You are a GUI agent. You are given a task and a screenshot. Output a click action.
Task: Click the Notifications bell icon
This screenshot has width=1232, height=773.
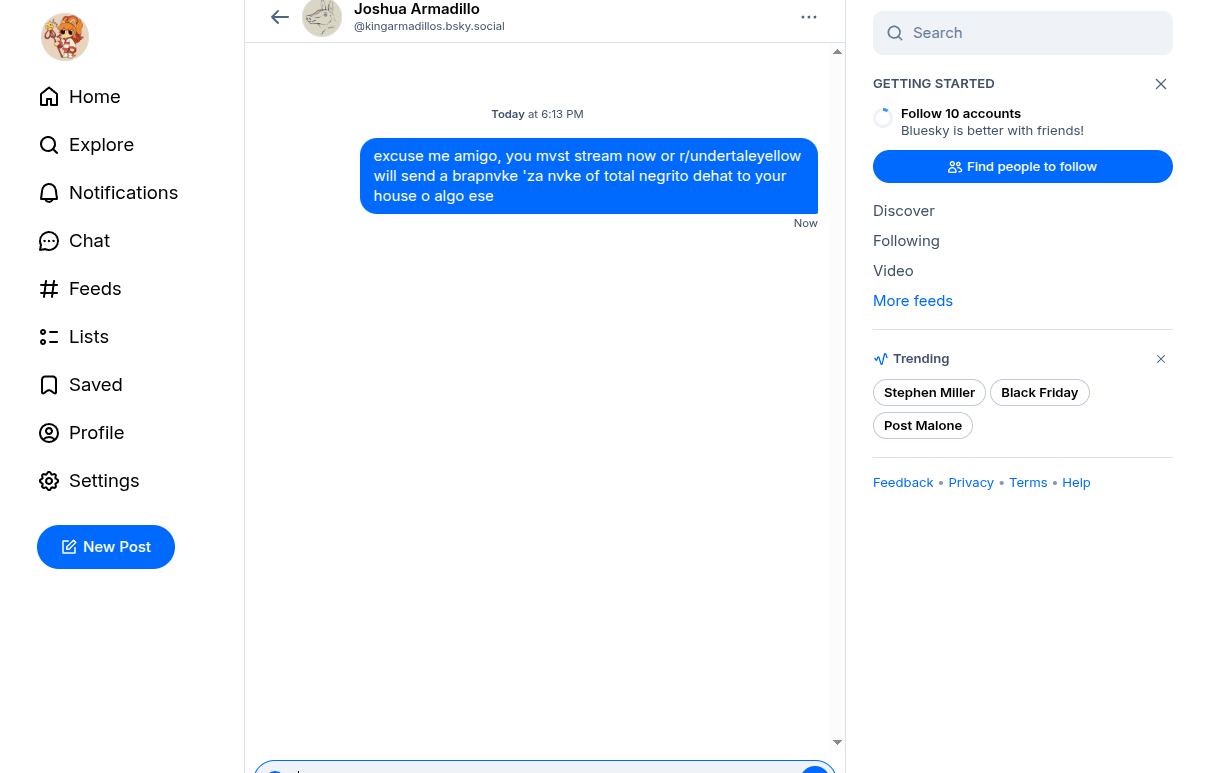49,193
